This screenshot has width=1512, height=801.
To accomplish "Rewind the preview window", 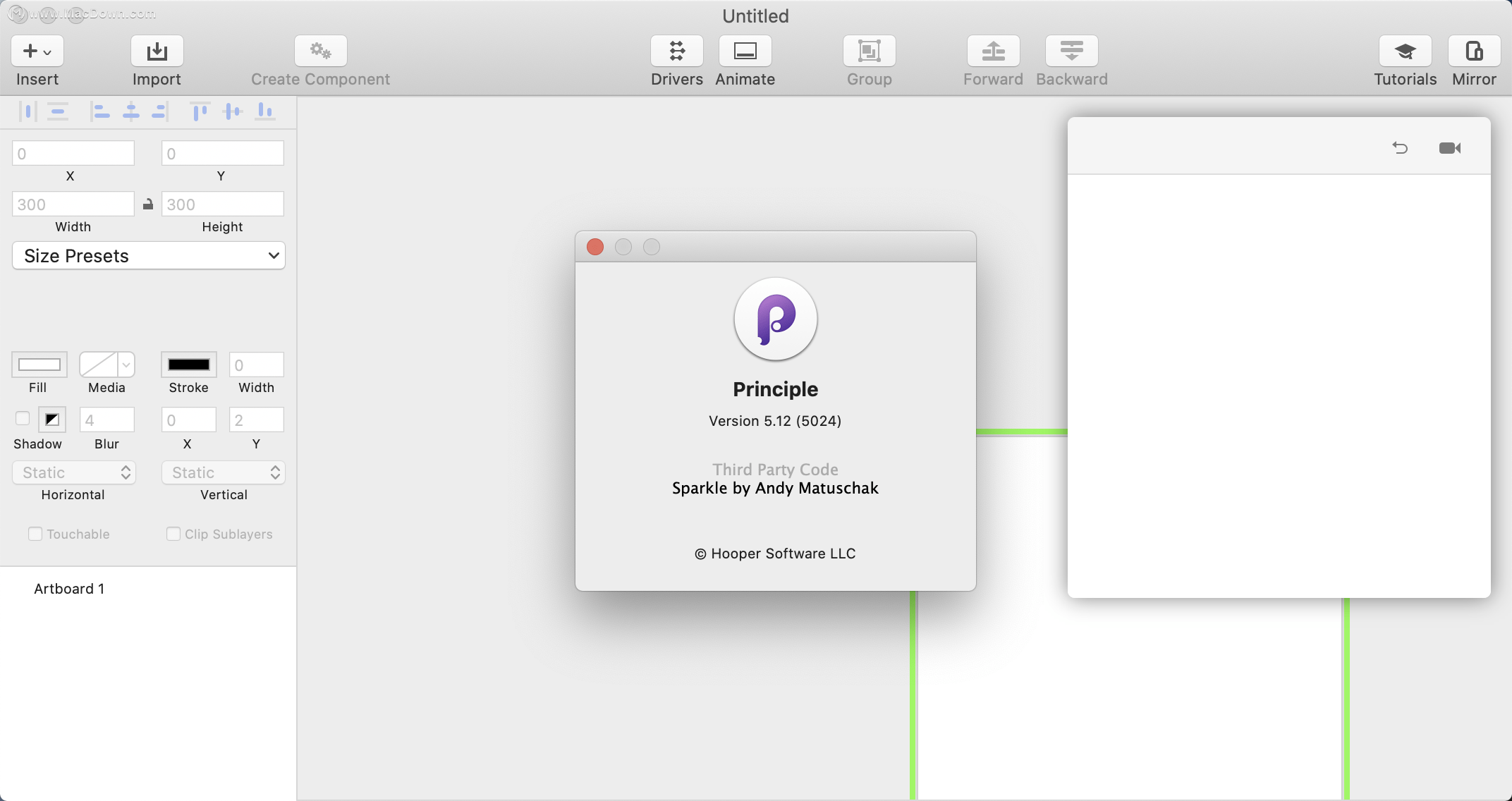I will [1401, 147].
